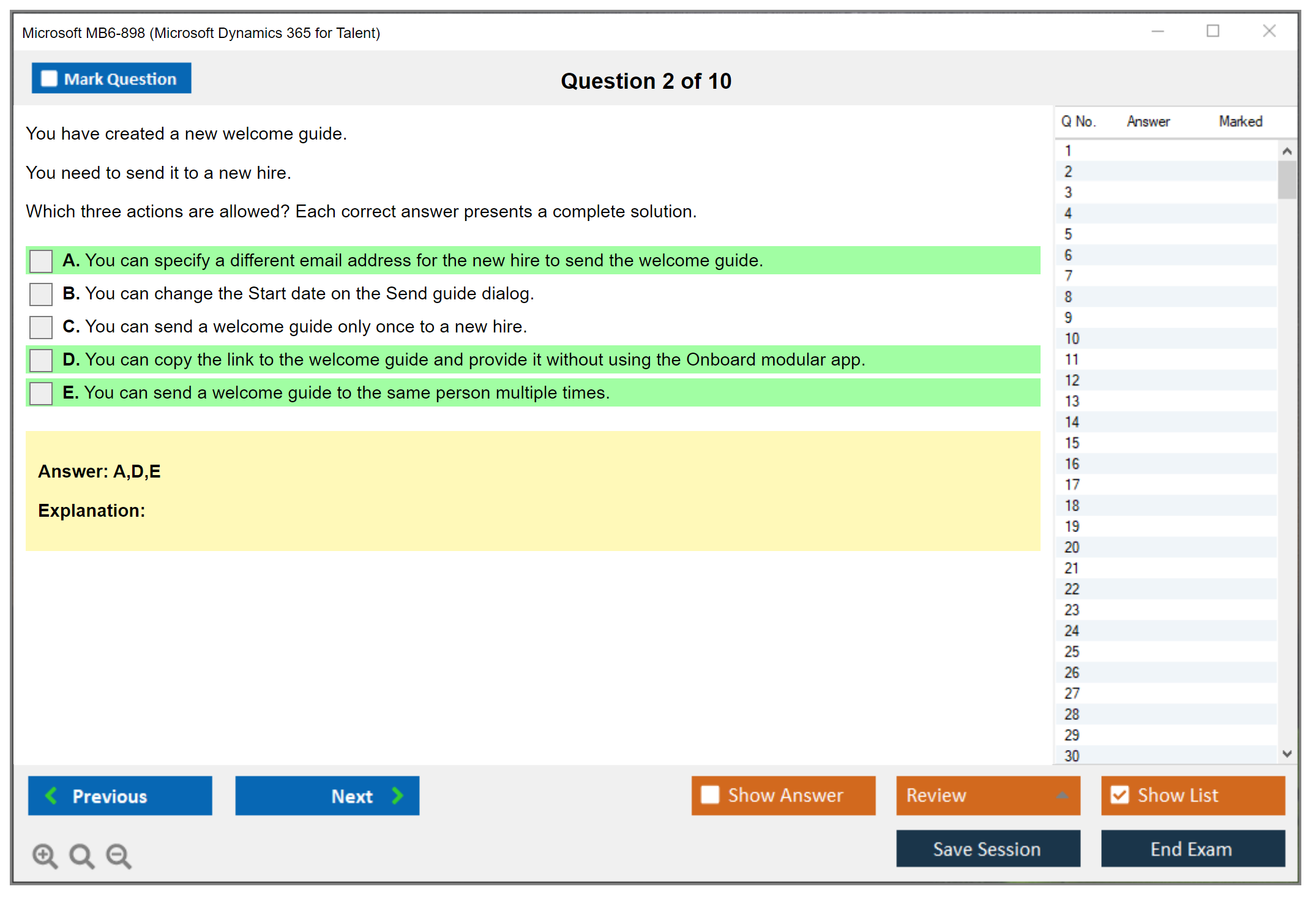Click the green right arrow on Next
1316x900 pixels.
coord(398,795)
